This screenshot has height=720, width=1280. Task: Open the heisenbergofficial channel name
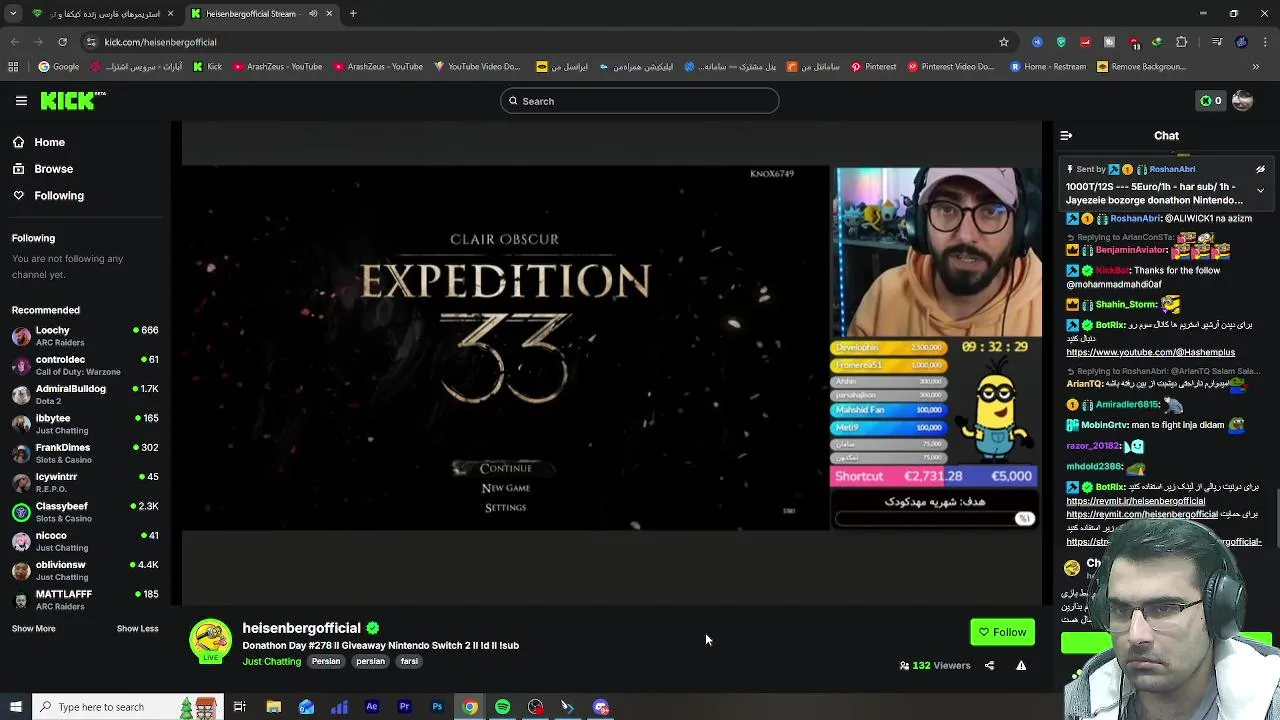(x=301, y=628)
